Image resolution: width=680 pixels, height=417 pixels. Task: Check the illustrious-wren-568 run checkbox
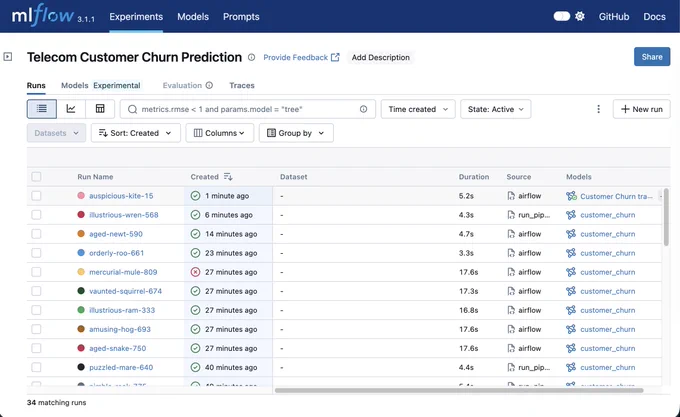(x=36, y=215)
